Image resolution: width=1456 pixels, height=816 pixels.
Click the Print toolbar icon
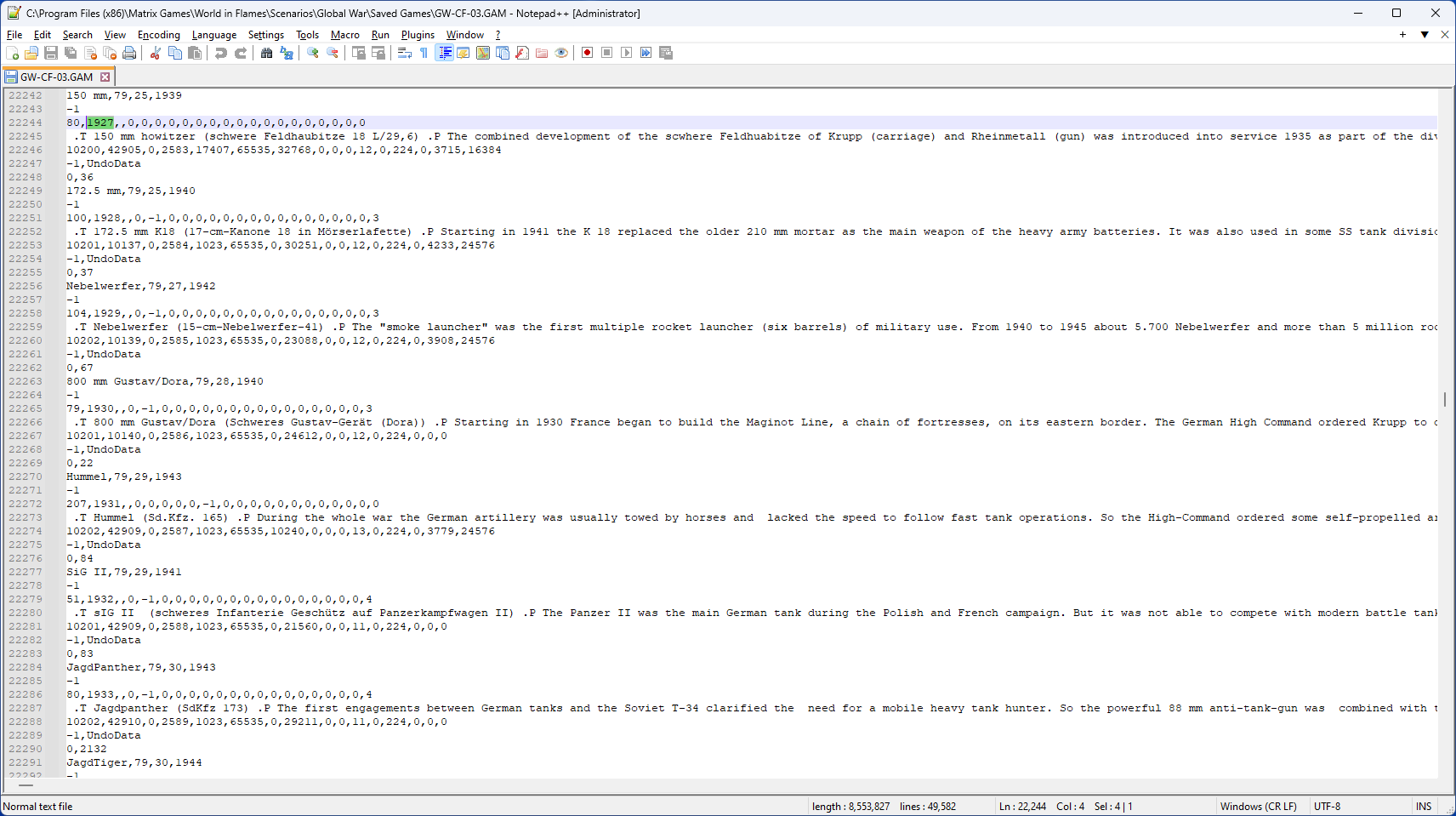point(129,53)
